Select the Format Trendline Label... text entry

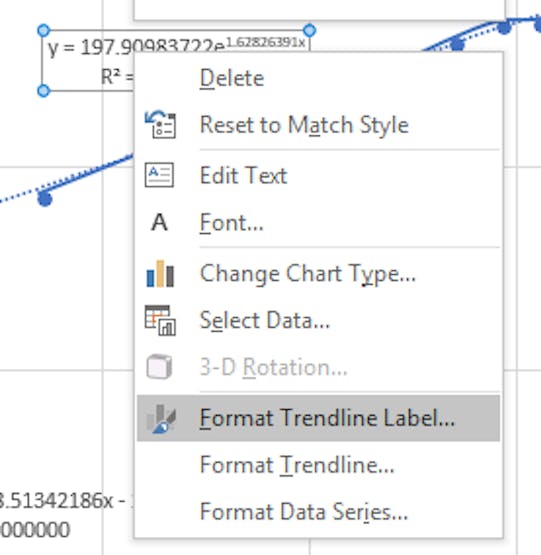pyautogui.click(x=327, y=418)
